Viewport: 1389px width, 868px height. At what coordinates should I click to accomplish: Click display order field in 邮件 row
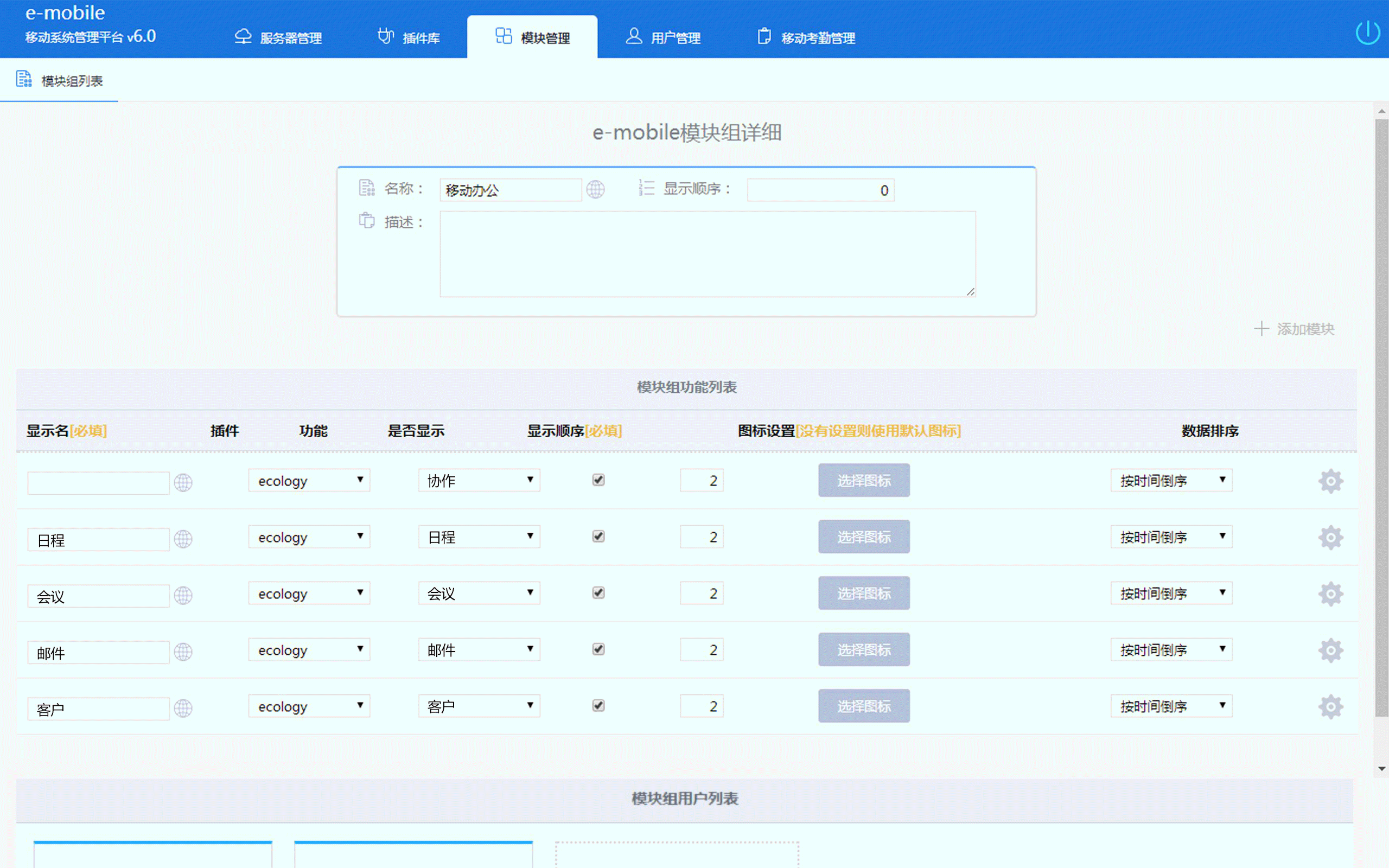click(702, 650)
